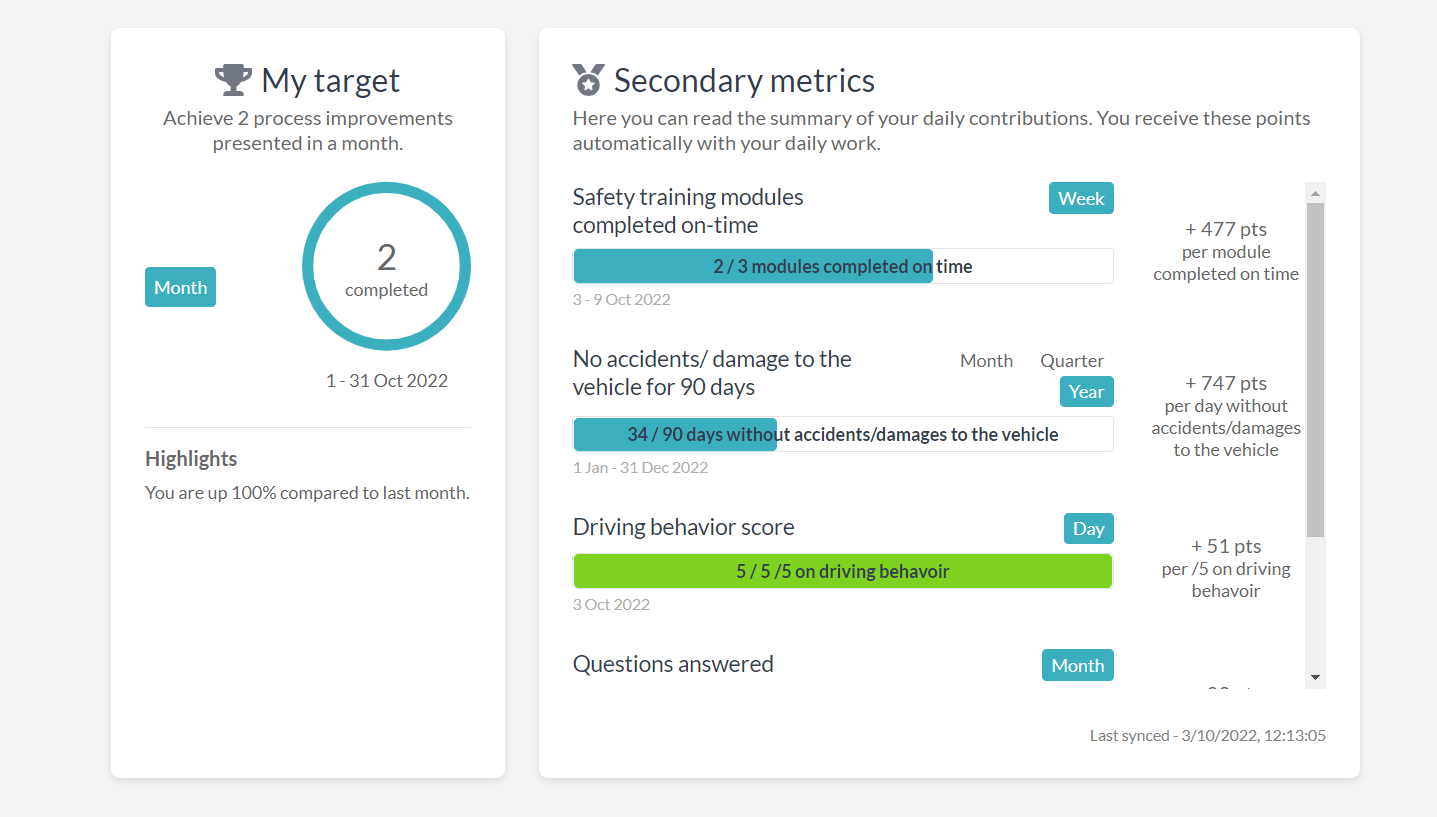Click the Highlights heading
The height and width of the screenshot is (817, 1437).
click(191, 459)
